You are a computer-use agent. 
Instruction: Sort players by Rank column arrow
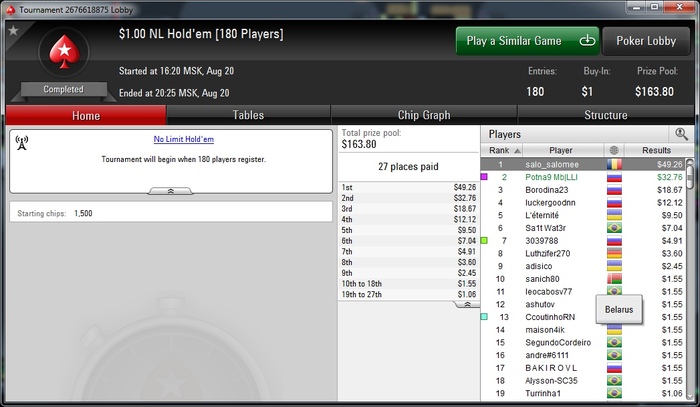517,151
